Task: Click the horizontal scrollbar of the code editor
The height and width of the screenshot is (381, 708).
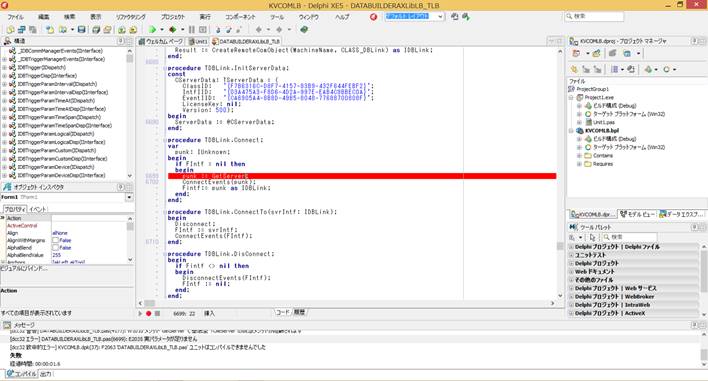Action: [x=346, y=303]
